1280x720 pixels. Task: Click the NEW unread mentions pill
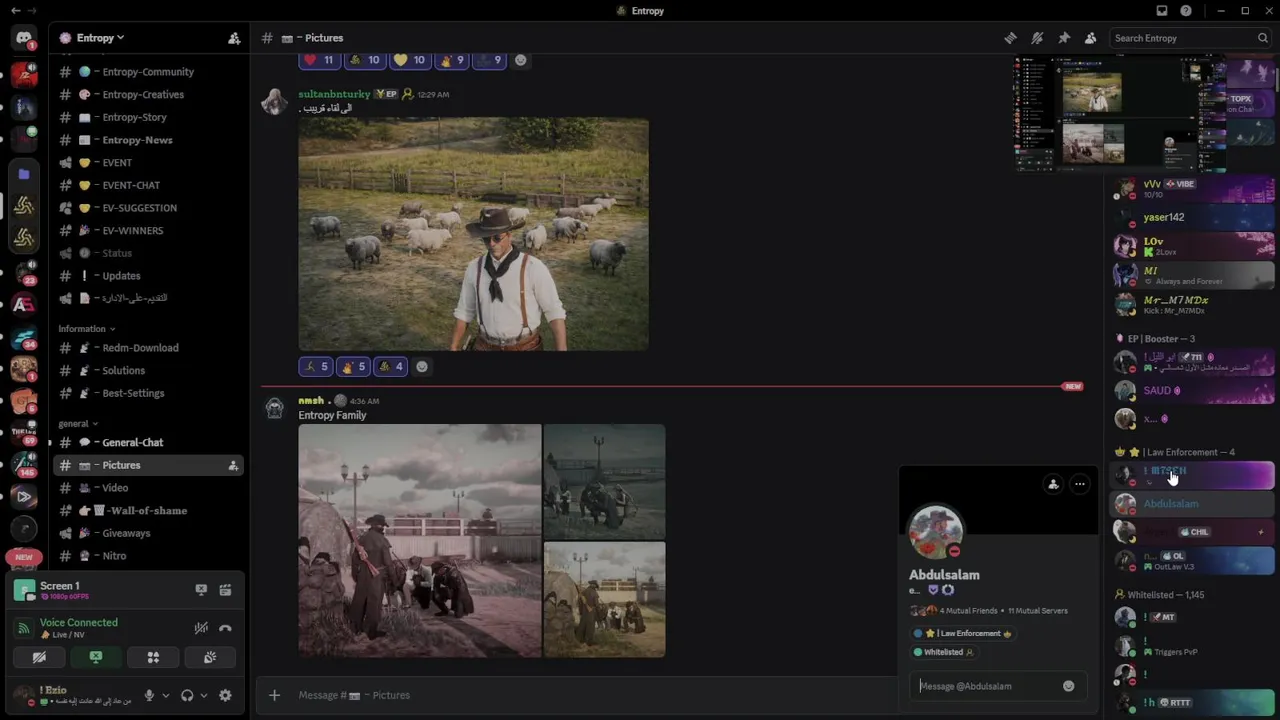24,557
